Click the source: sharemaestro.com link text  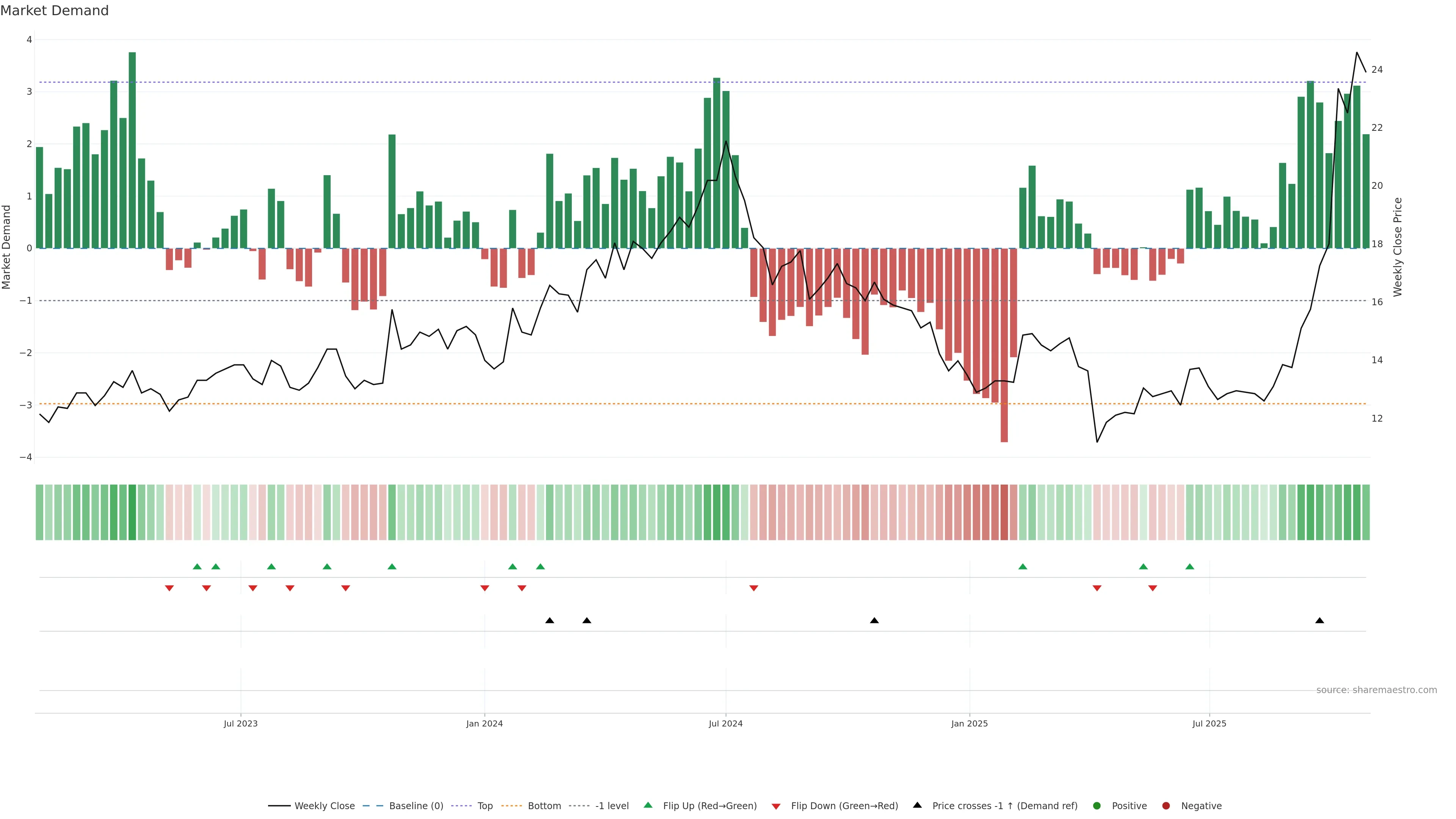tap(1376, 690)
